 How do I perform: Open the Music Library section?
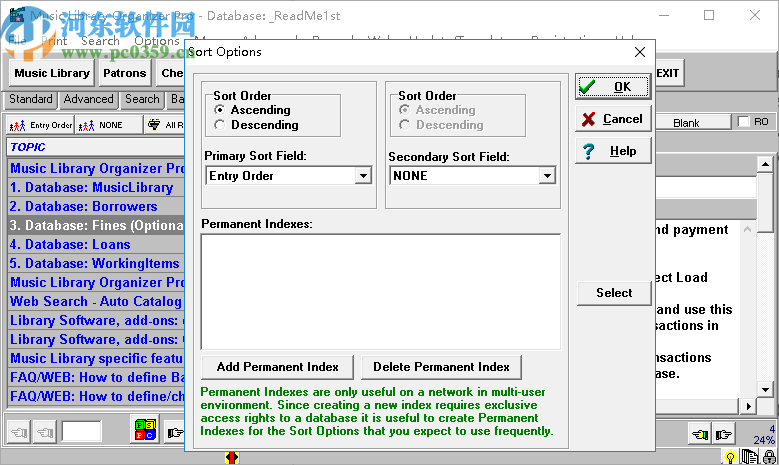coord(52,74)
